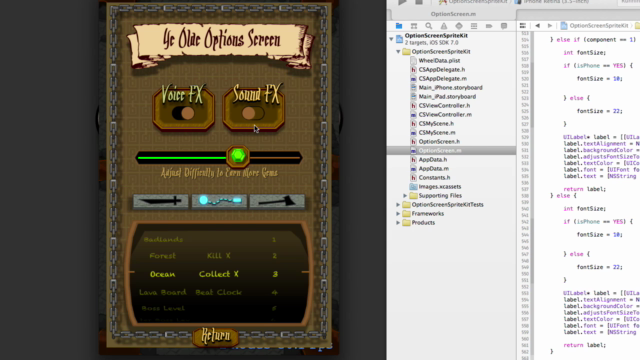
Task: Open the Issue navigator warning icon
Action: [x=444, y=26]
